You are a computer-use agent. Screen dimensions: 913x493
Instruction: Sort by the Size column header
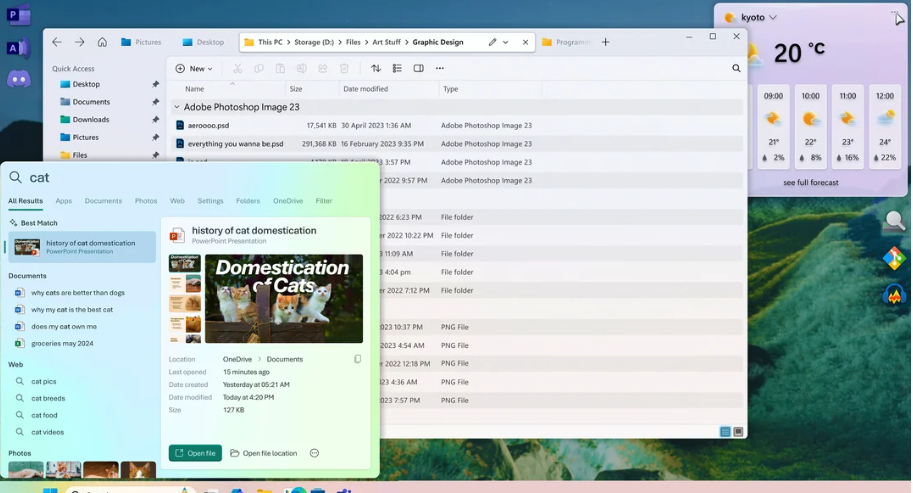296,89
